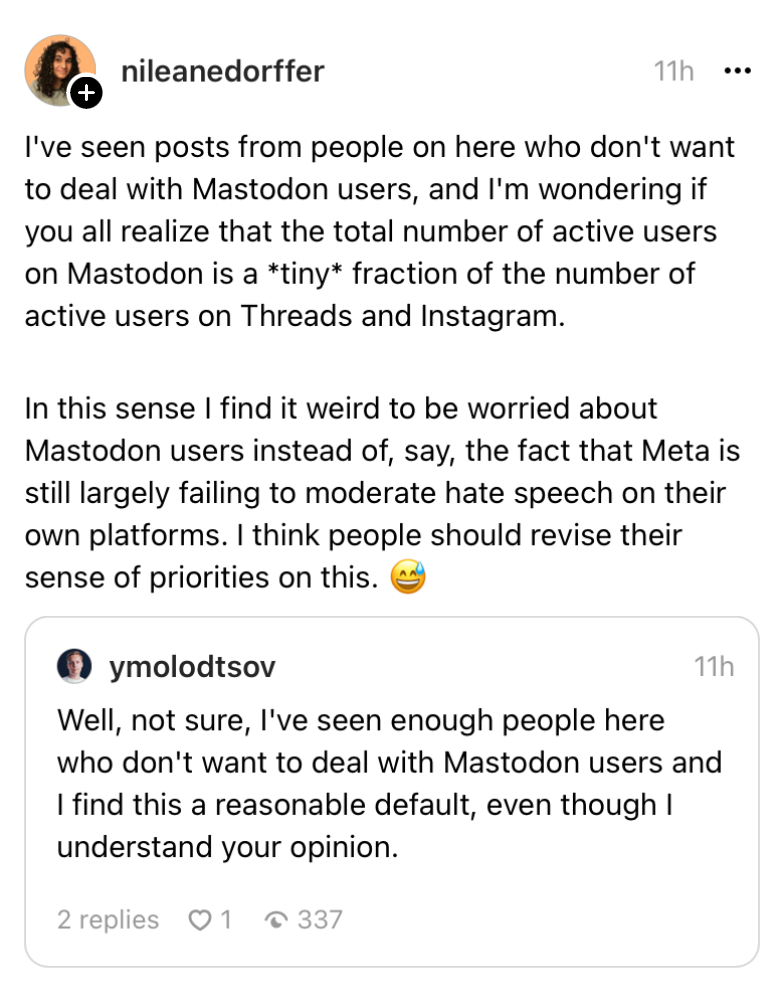This screenshot has width=780, height=1000.
Task: Click the quoted post's 11h timestamp
Action: (x=714, y=667)
